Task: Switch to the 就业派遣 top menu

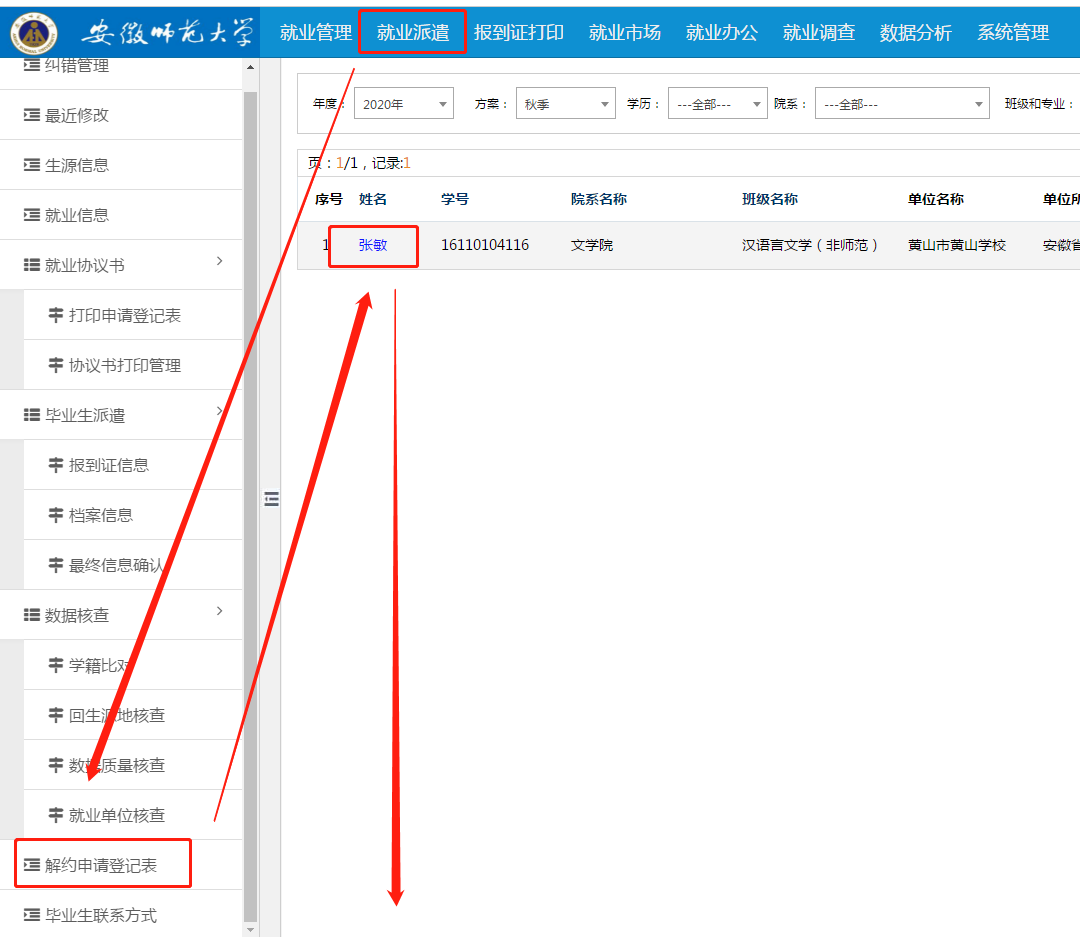Action: pos(412,32)
